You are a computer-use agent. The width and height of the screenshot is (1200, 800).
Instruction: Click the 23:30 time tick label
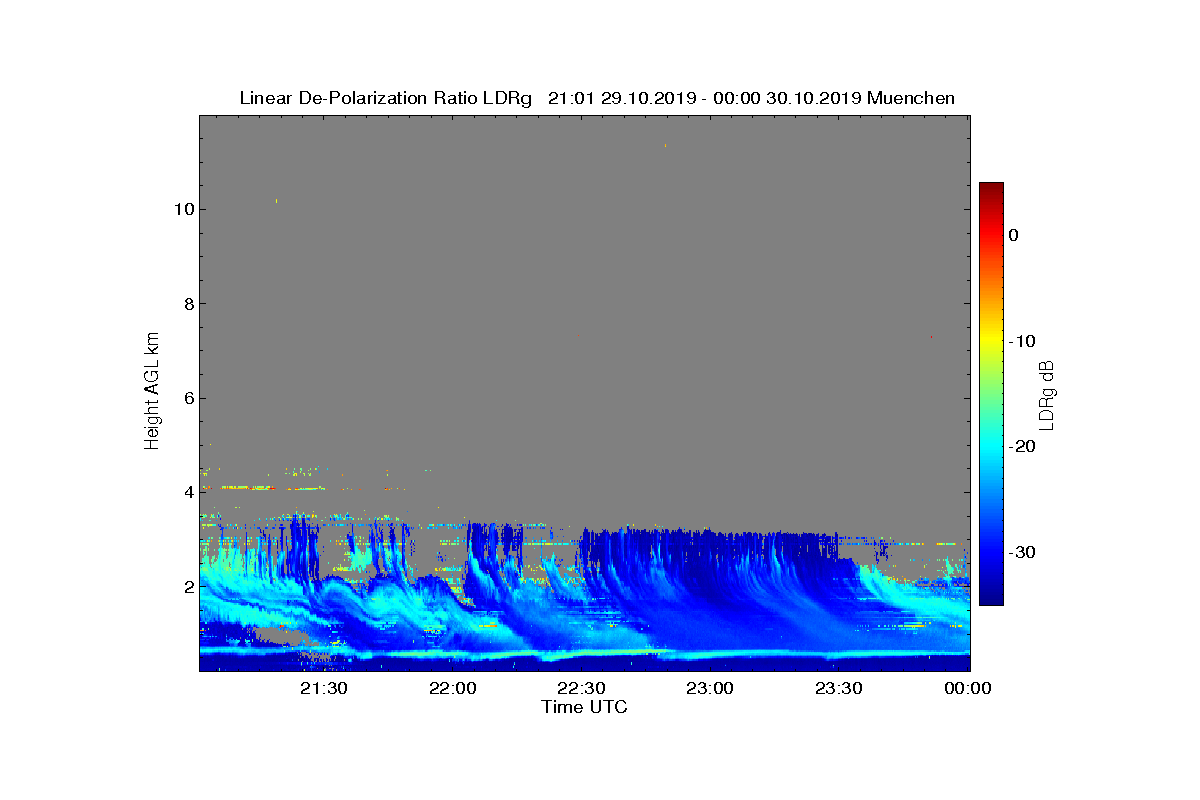[839, 688]
